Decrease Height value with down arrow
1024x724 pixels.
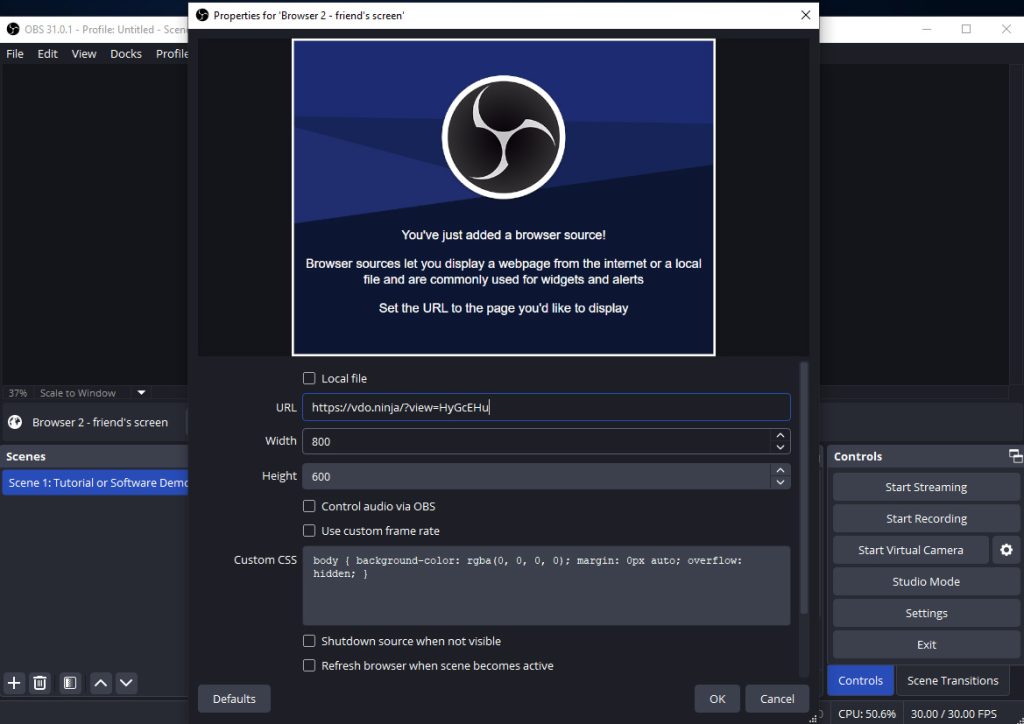pyautogui.click(x=780, y=482)
